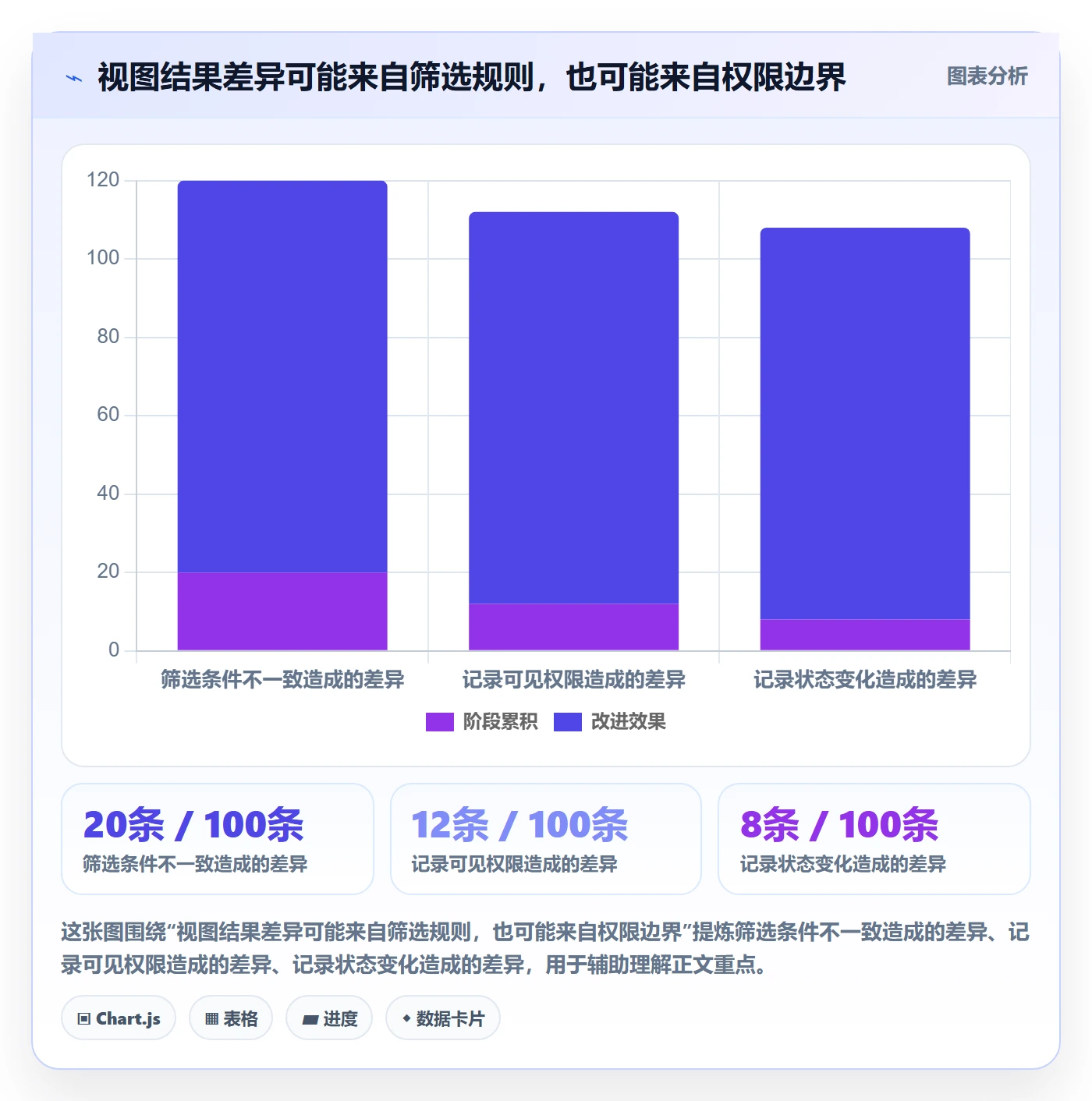Click the 数据卡片 chip diamond icon
The width and height of the screenshot is (1092, 1101).
(x=406, y=1018)
